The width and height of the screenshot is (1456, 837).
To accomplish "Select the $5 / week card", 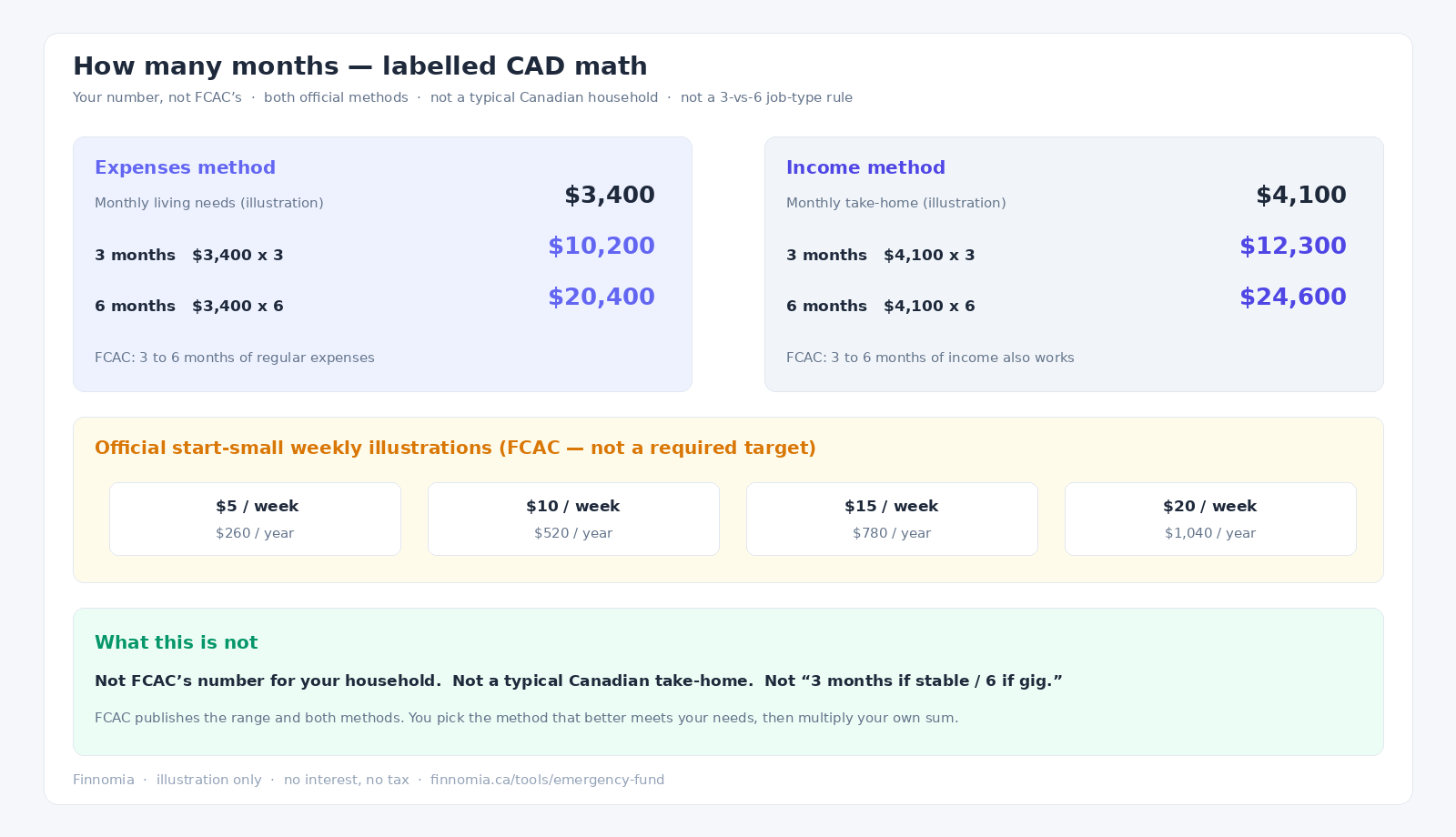I will (255, 519).
